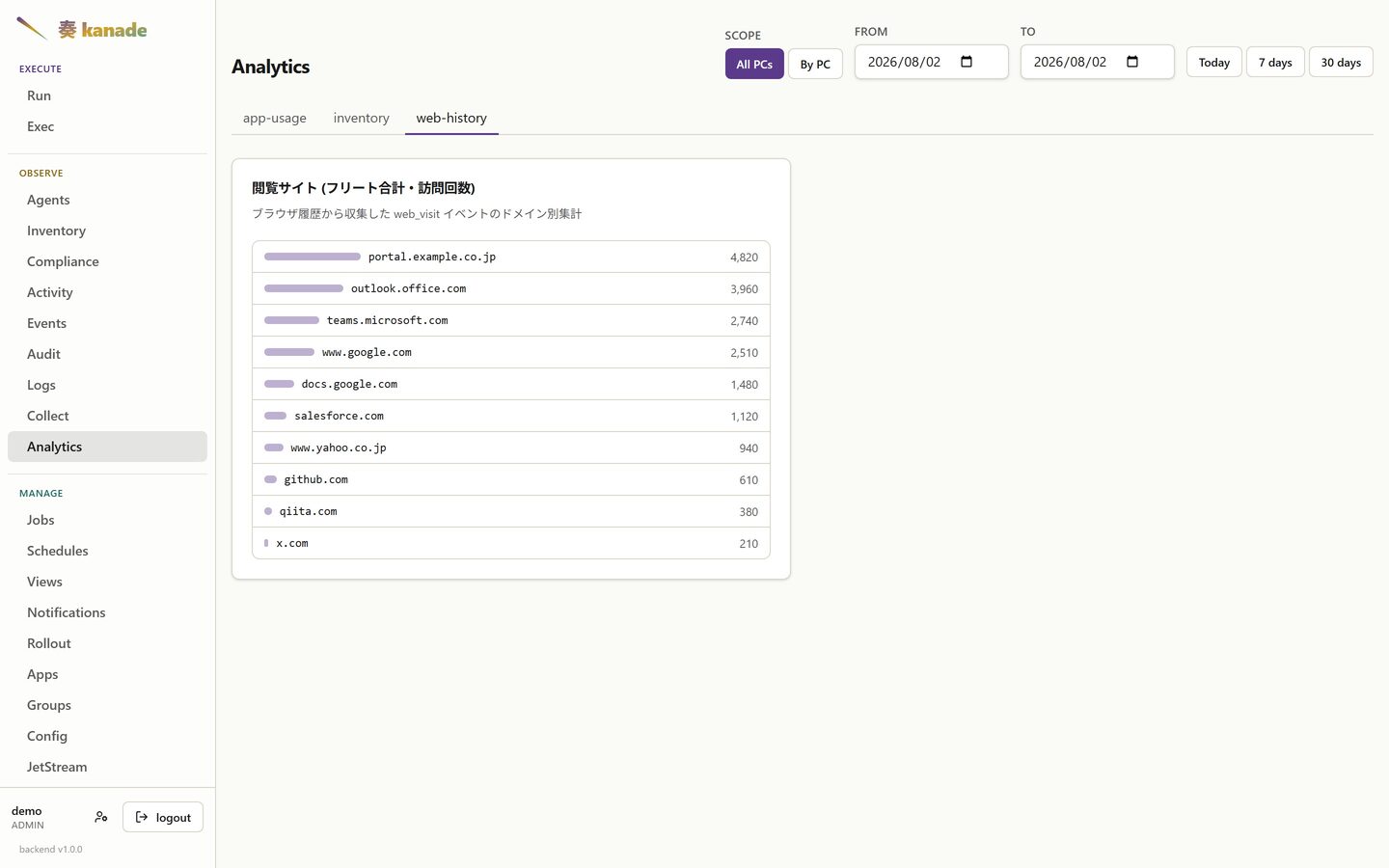Open JetStream in the sidebar
This screenshot has height=868, width=1389.
click(107, 767)
